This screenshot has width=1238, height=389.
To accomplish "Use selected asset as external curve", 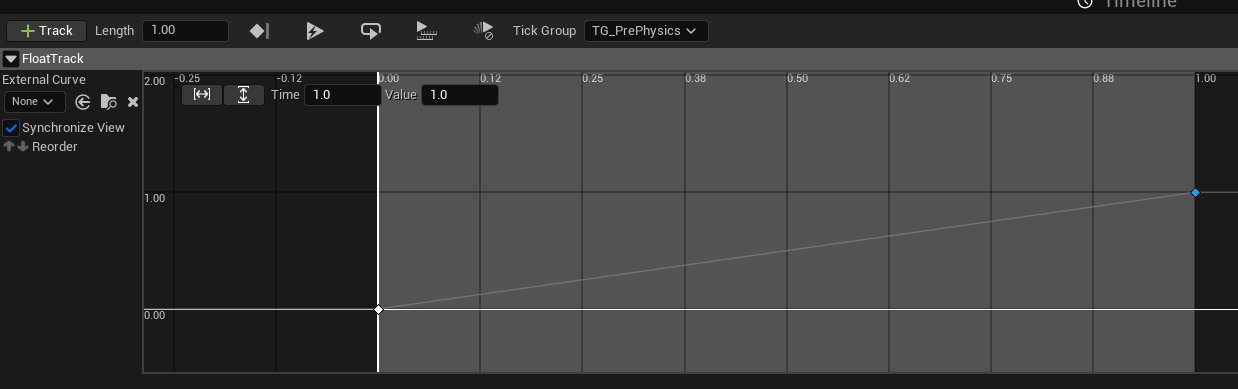I will tap(83, 102).
